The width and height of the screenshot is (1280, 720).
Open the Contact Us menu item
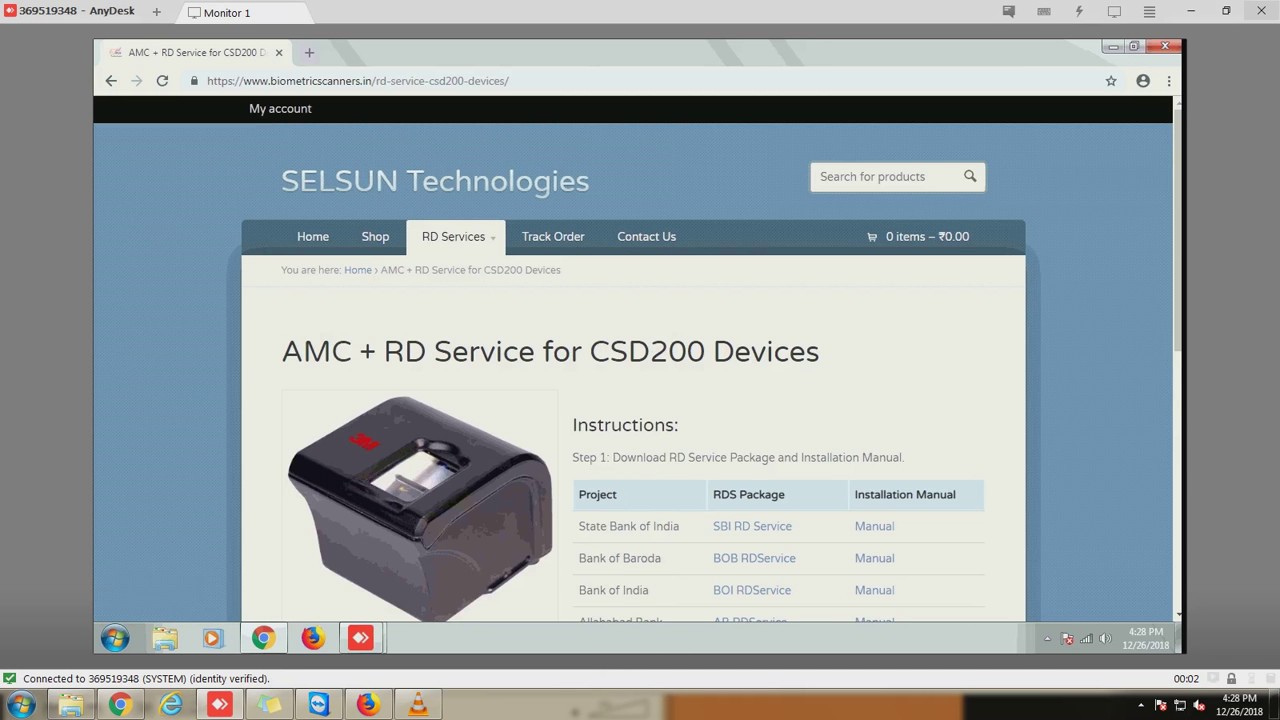pos(646,237)
